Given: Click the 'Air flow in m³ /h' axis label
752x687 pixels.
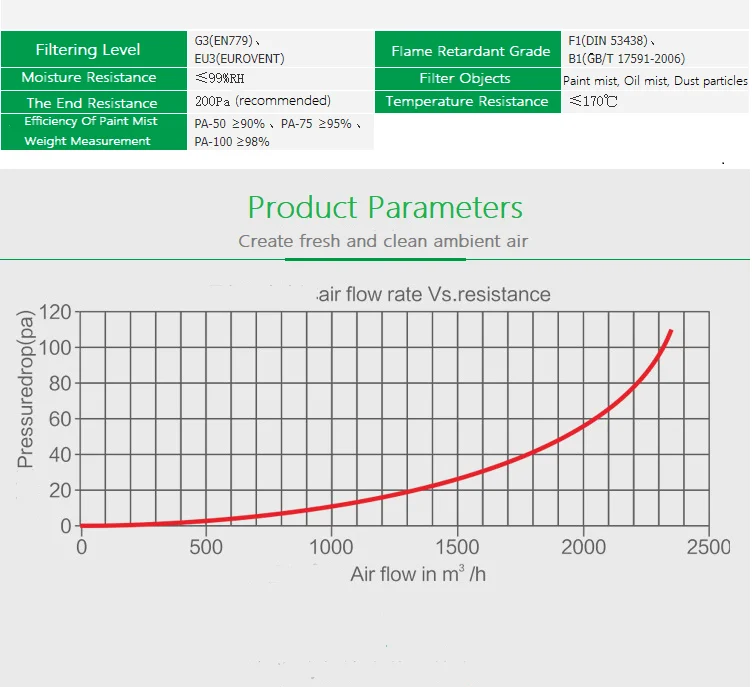Looking at the screenshot, I should [x=418, y=573].
